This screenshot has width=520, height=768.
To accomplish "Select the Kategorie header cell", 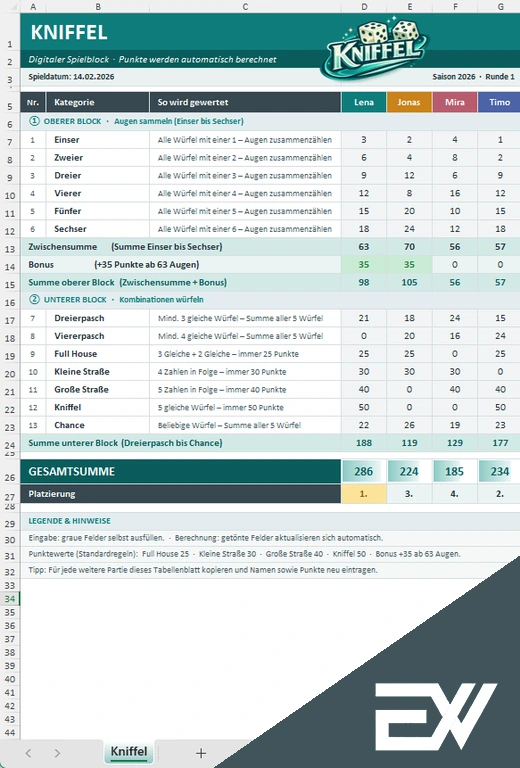I will click(98, 102).
